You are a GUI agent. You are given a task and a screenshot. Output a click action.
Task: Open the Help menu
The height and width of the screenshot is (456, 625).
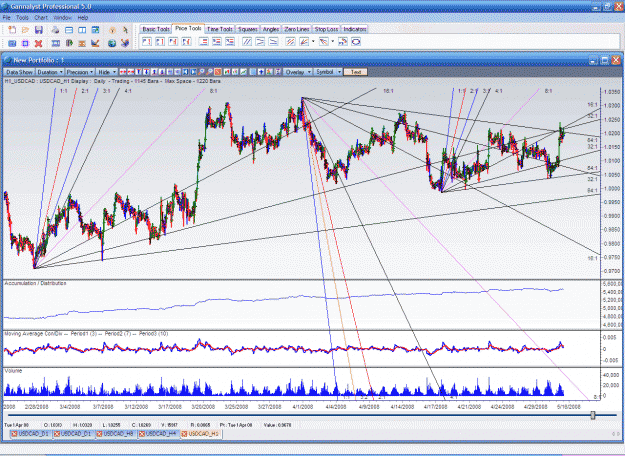pyautogui.click(x=83, y=18)
